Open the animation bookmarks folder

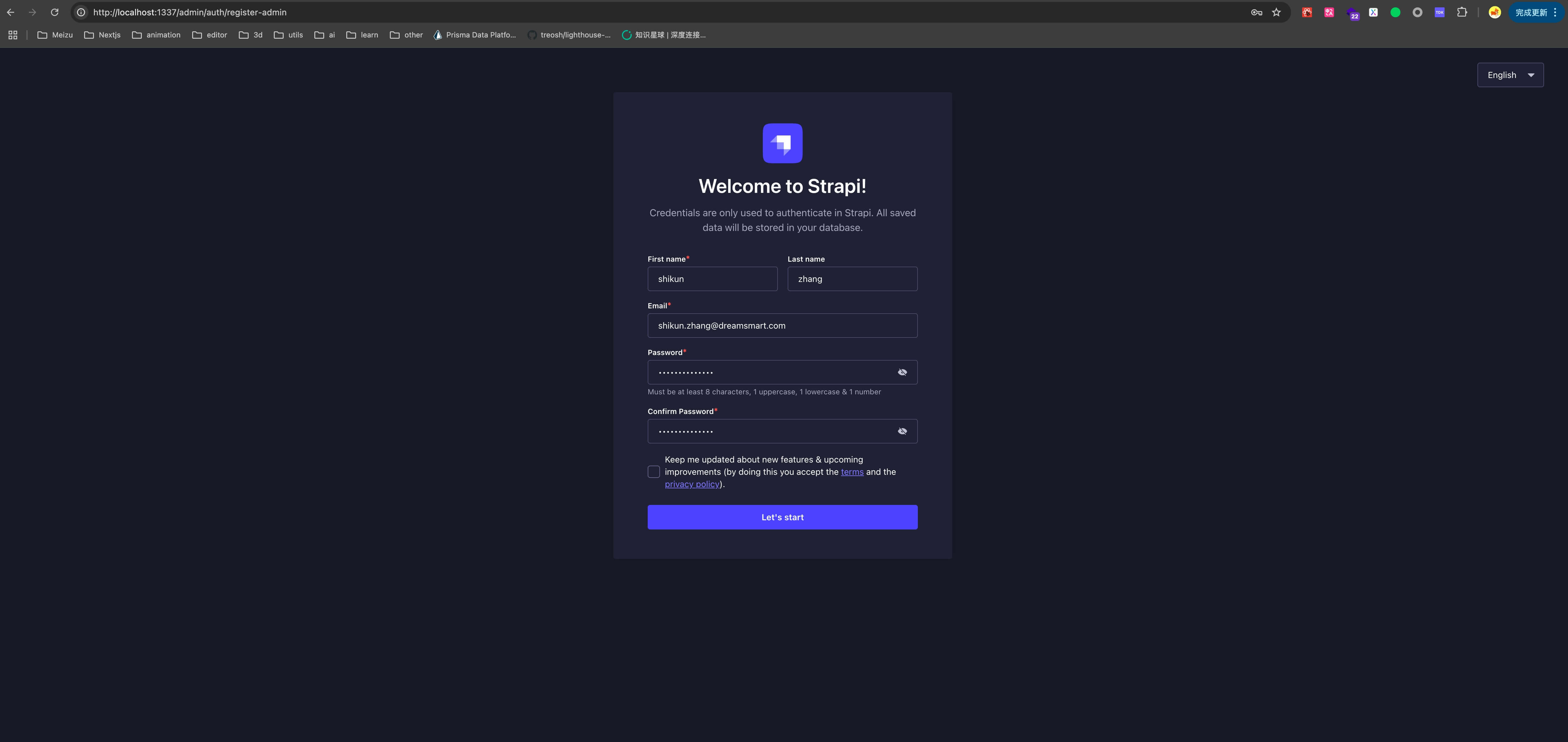point(157,35)
